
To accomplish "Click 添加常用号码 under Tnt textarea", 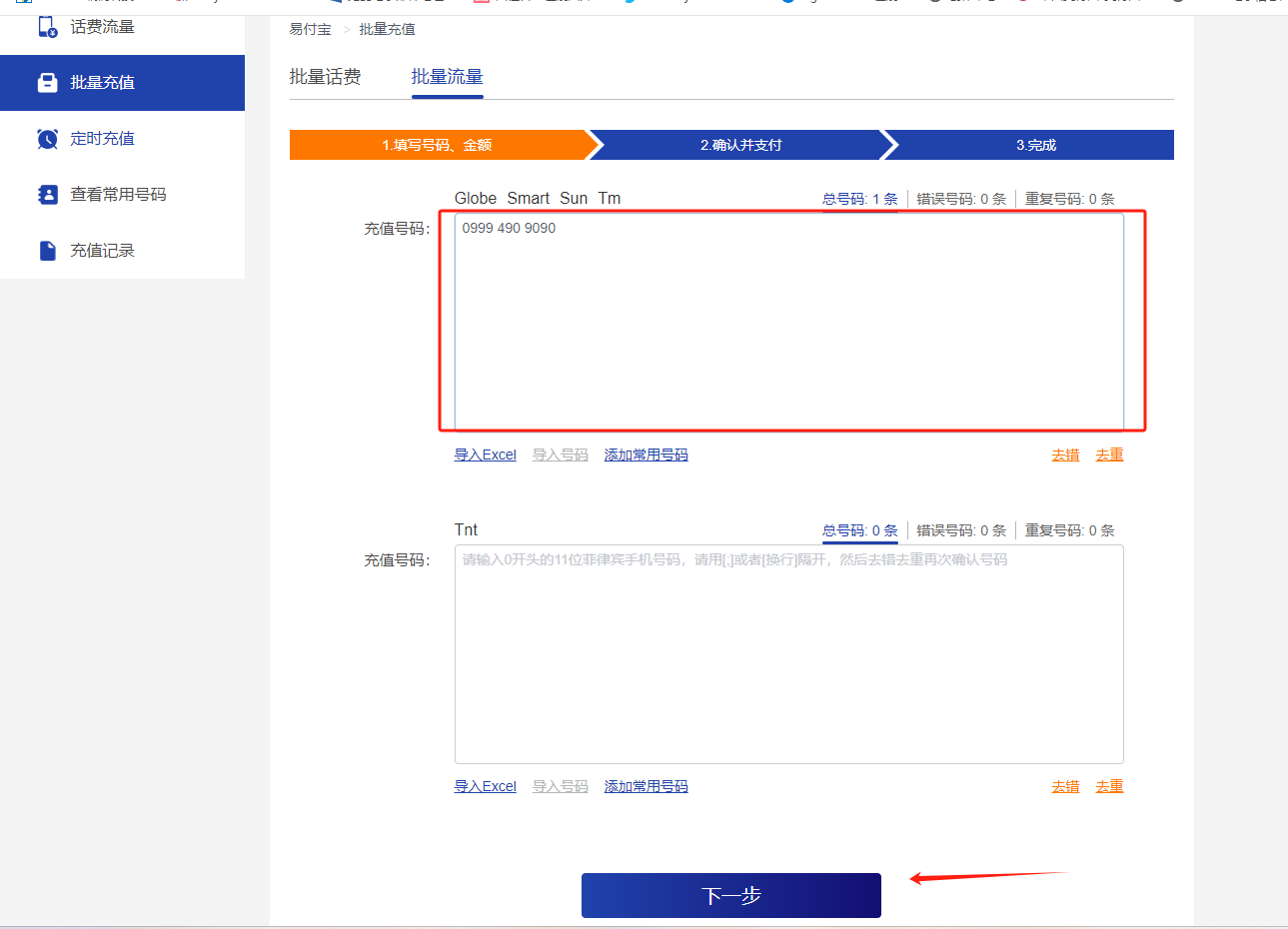I will click(646, 786).
